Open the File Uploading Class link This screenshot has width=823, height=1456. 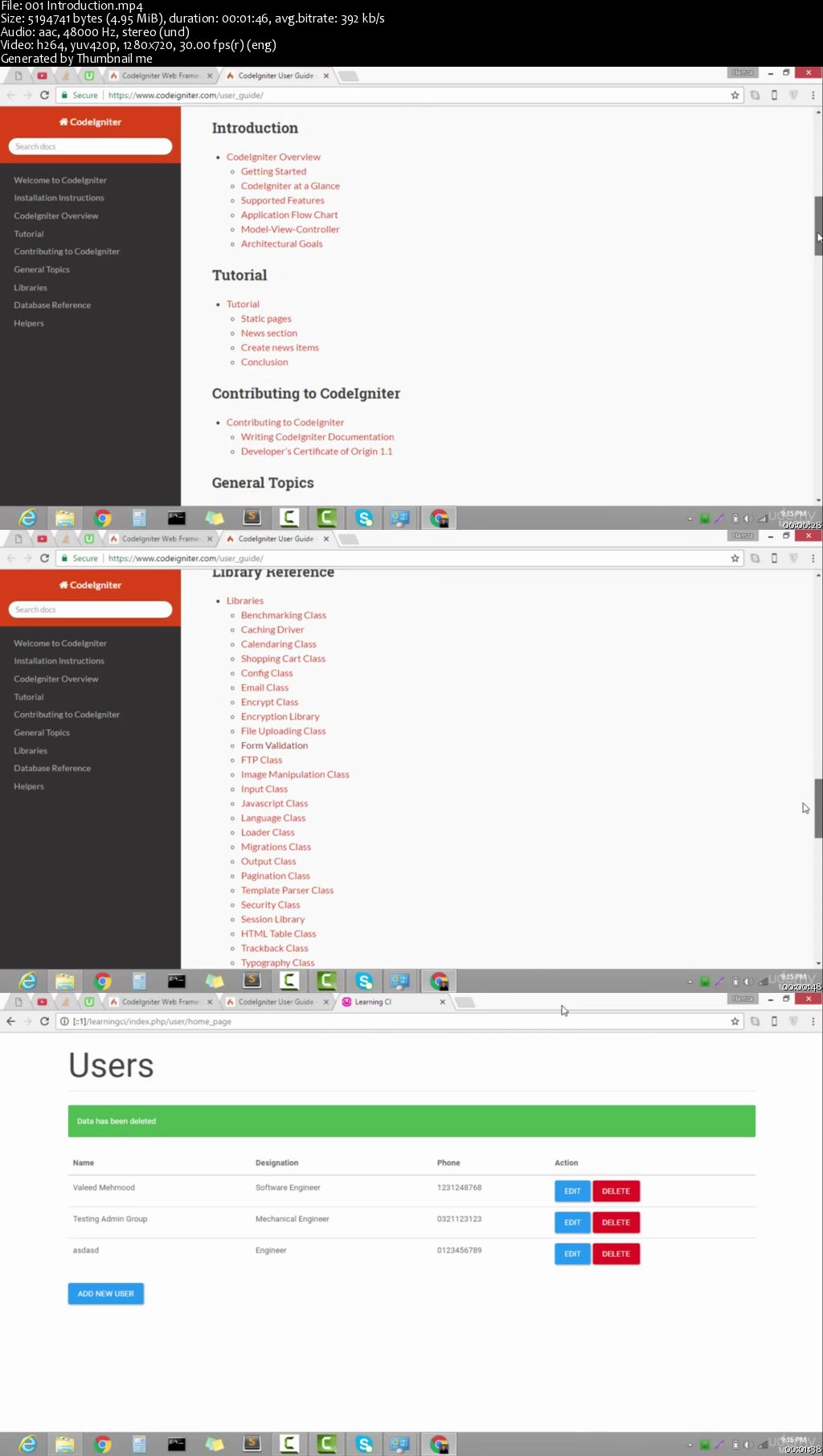[283, 731]
